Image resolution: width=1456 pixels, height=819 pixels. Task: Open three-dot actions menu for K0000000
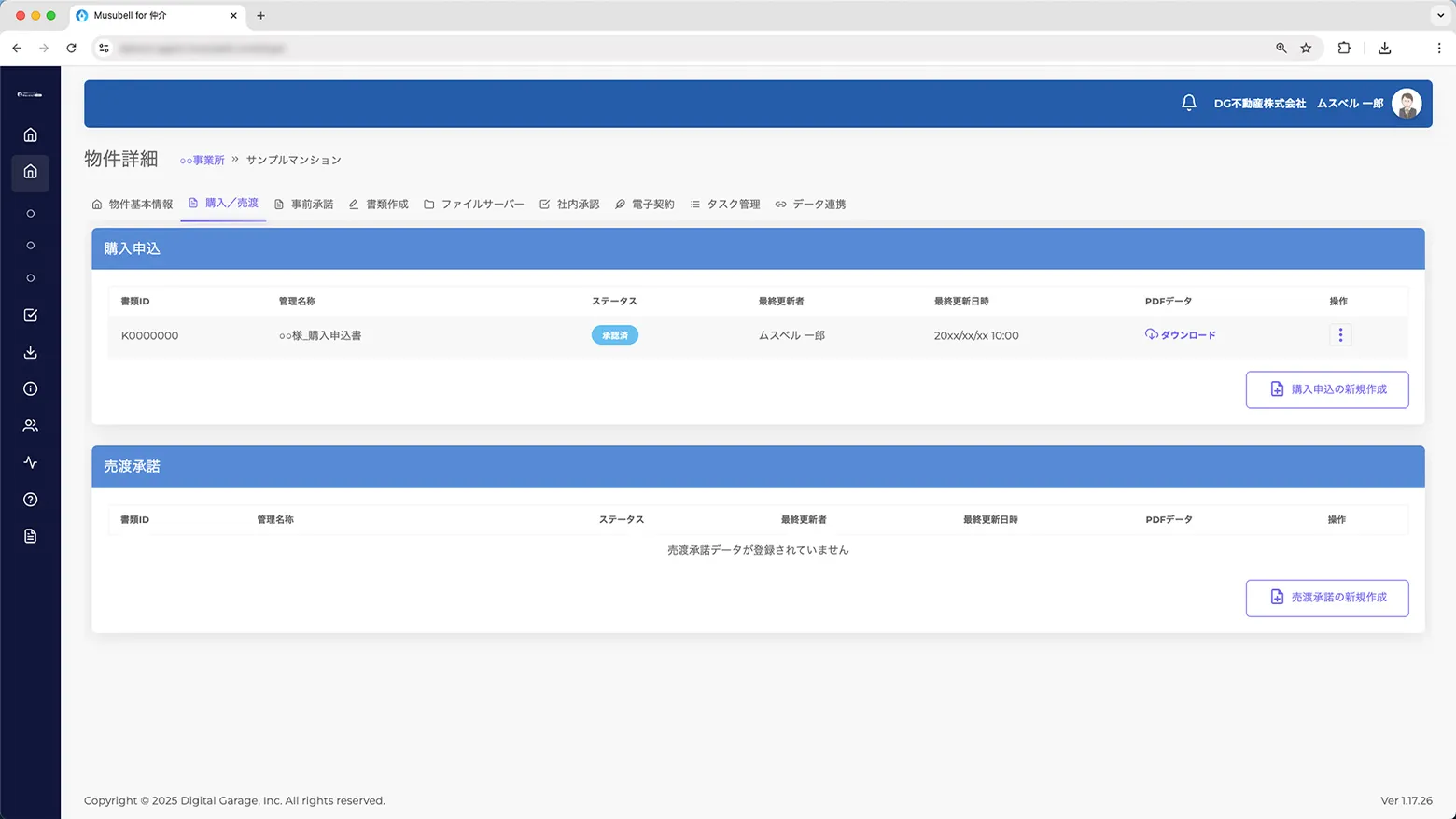[1340, 335]
